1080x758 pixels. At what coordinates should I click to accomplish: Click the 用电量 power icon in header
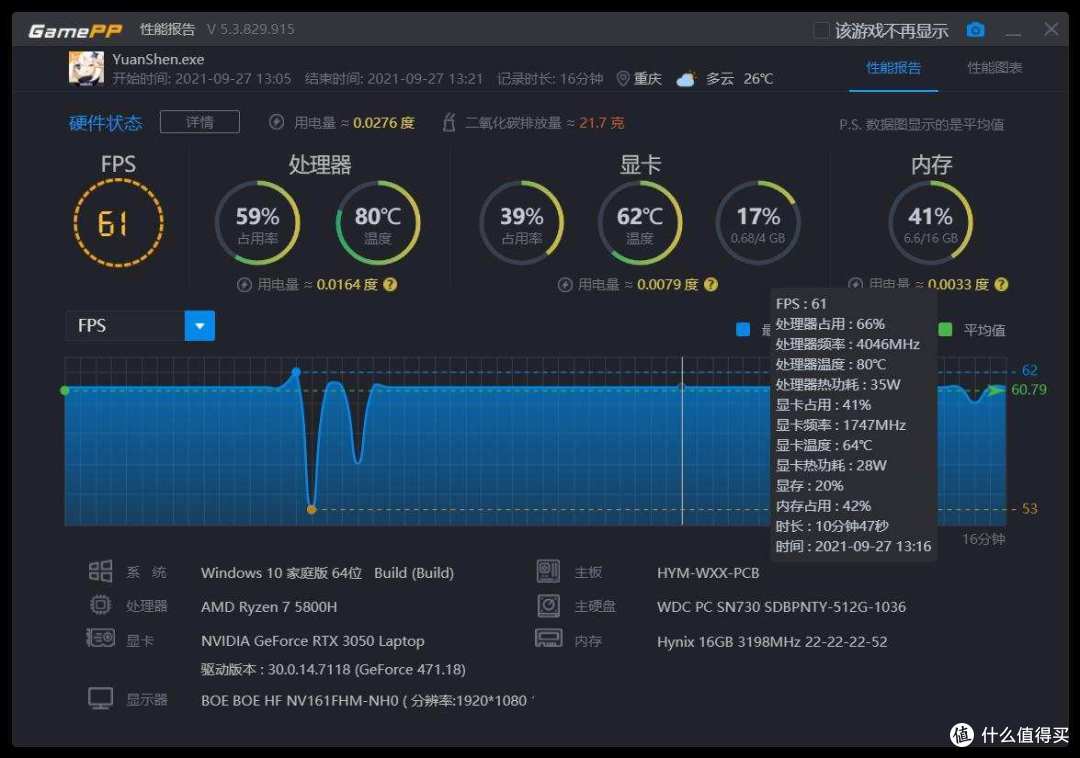coord(276,122)
